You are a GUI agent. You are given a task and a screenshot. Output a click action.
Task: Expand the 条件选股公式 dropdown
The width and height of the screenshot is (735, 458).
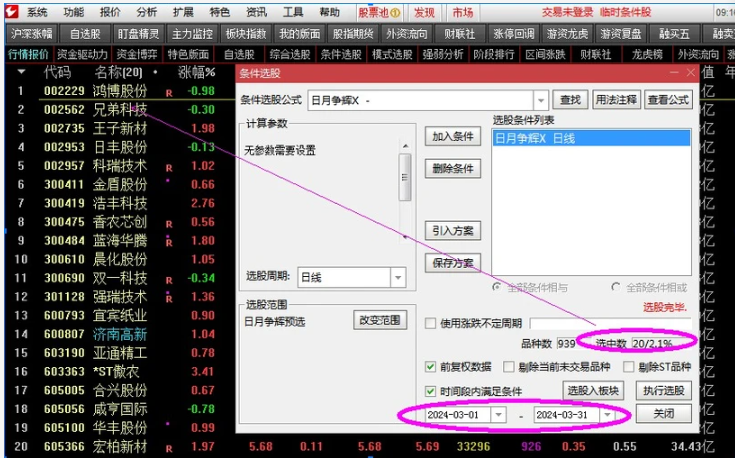point(541,100)
